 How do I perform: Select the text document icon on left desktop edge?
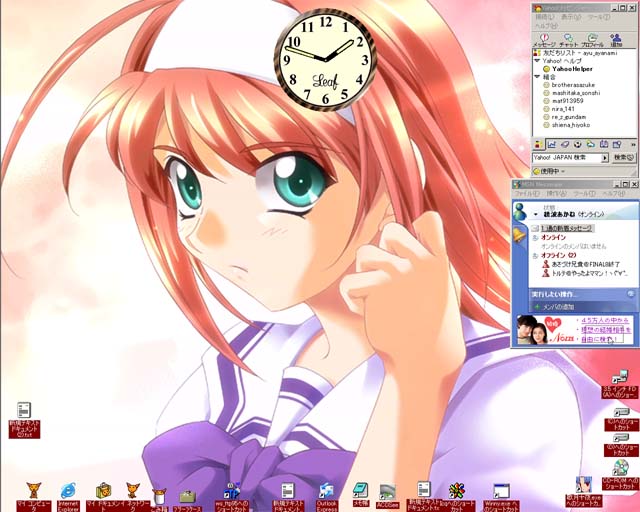(24, 420)
